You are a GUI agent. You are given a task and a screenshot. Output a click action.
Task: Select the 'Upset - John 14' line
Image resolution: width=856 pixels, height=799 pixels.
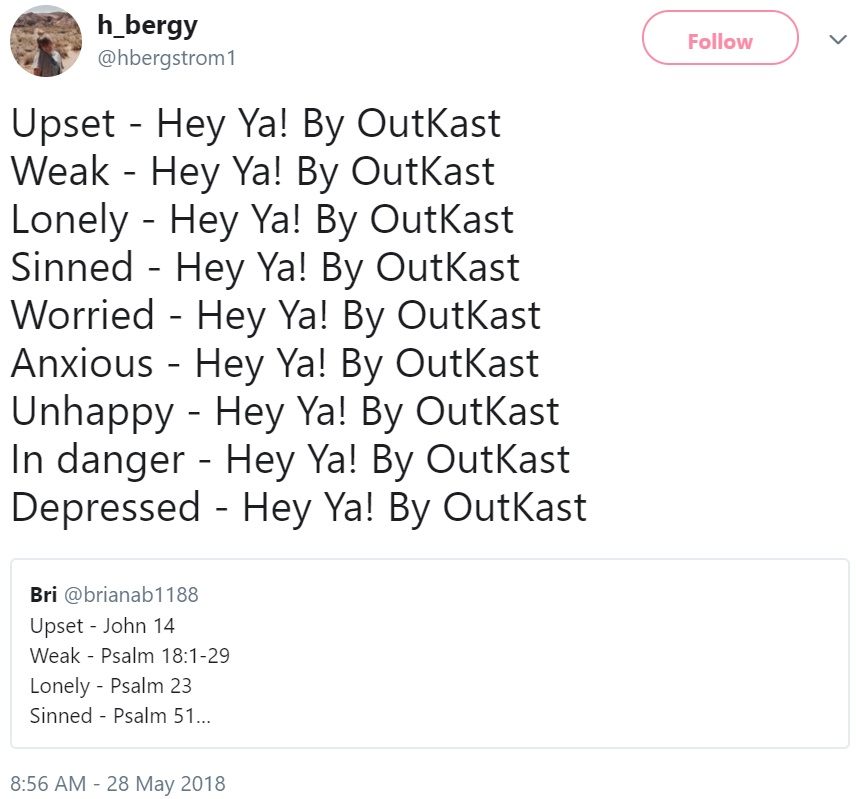102,626
